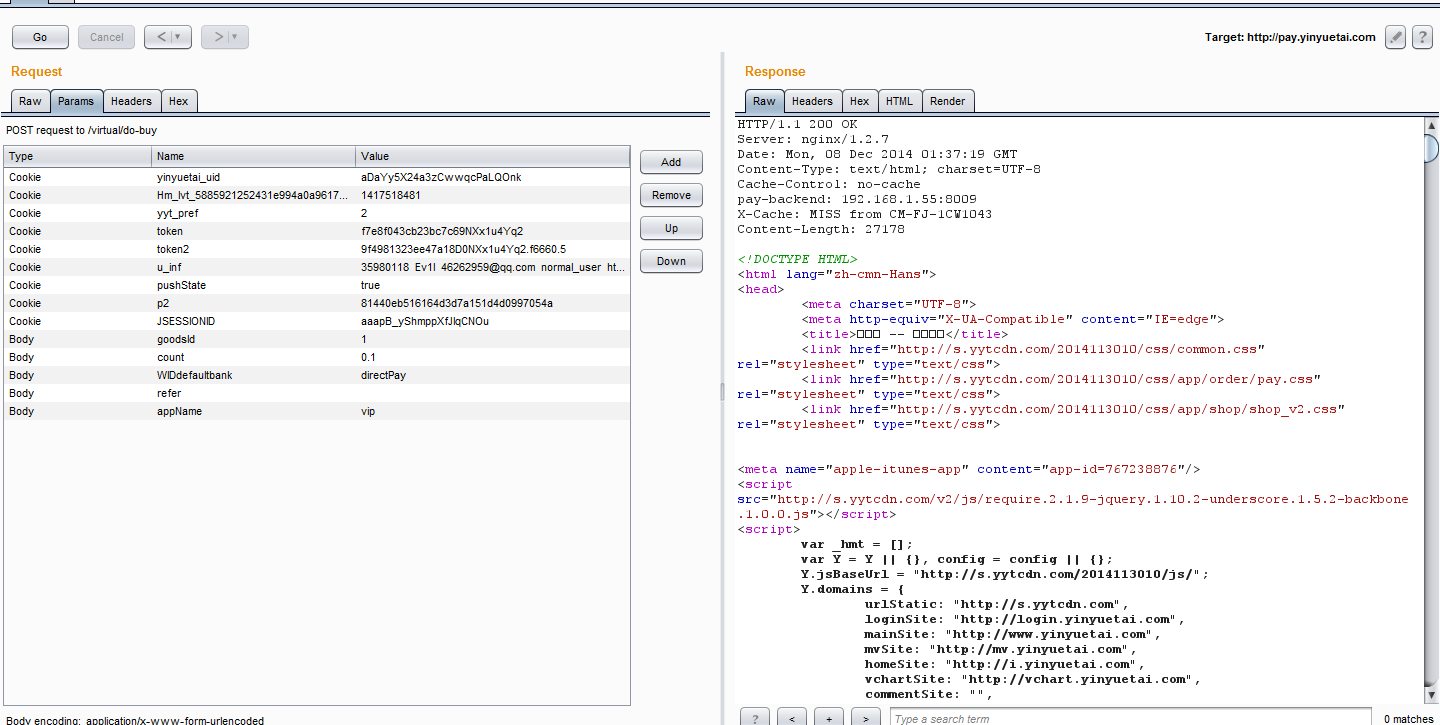
Task: Click the vip value cell
Action: [493, 411]
